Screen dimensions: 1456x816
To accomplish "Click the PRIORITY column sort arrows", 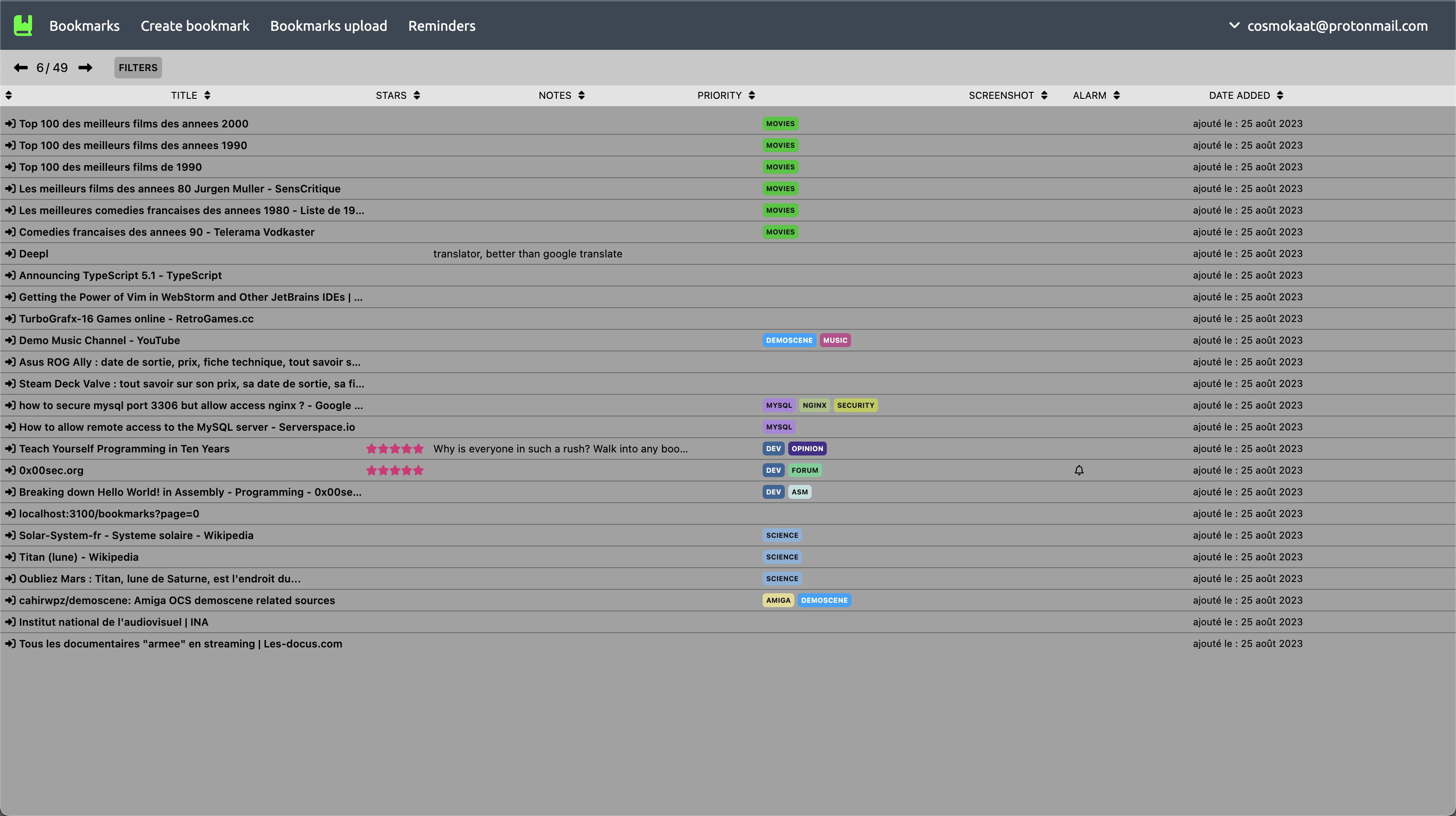I will pyautogui.click(x=751, y=95).
